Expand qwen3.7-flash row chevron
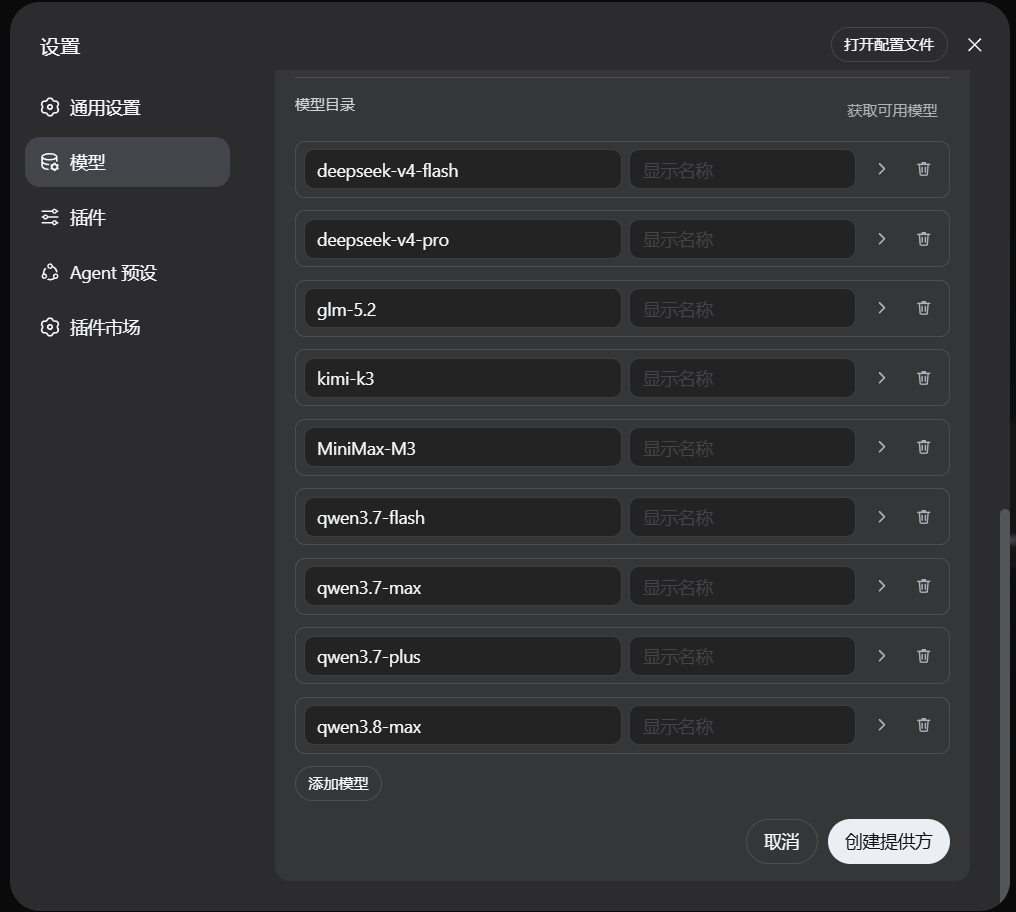Viewport: 1016px width, 912px height. pos(881,517)
